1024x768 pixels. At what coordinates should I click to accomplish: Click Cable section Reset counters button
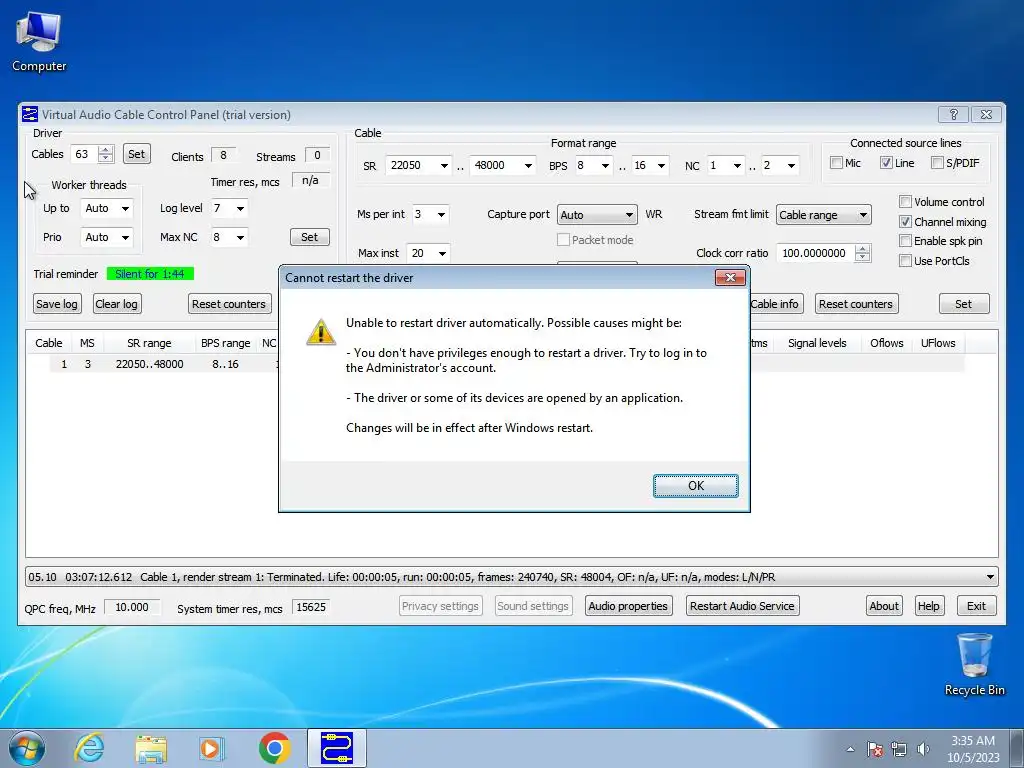click(x=856, y=304)
